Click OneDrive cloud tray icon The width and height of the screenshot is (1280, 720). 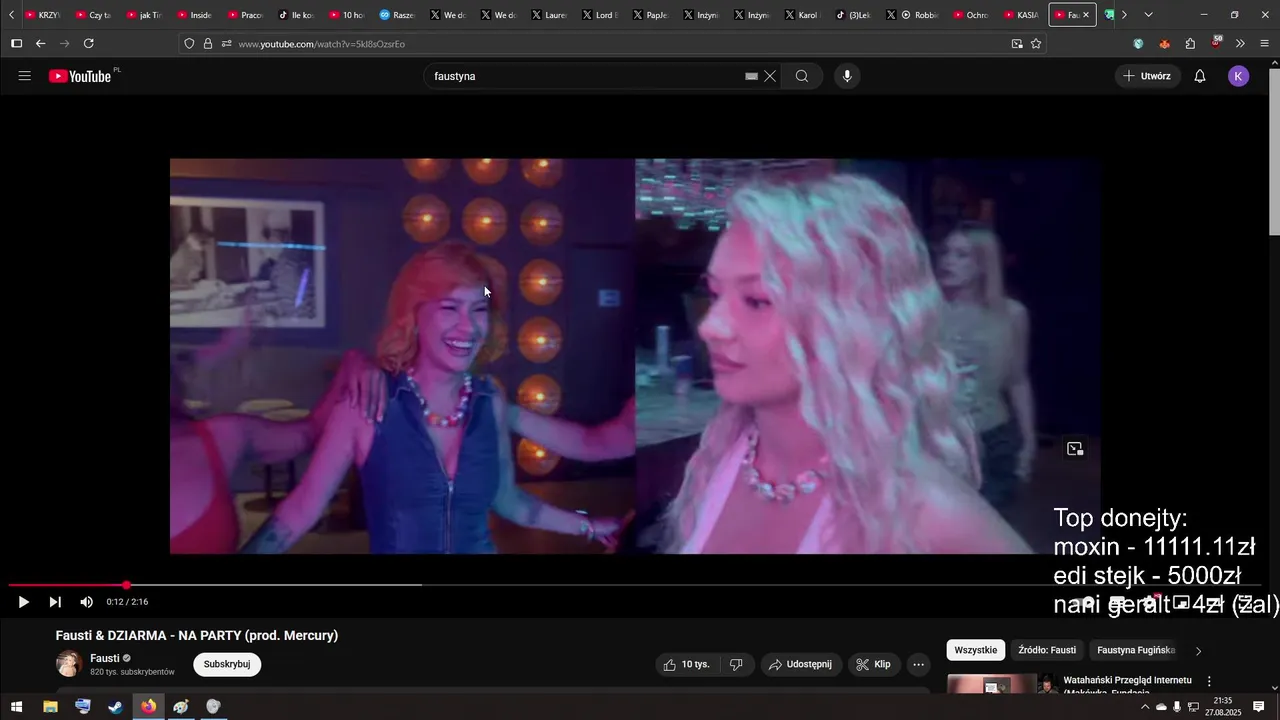[x=1161, y=707]
